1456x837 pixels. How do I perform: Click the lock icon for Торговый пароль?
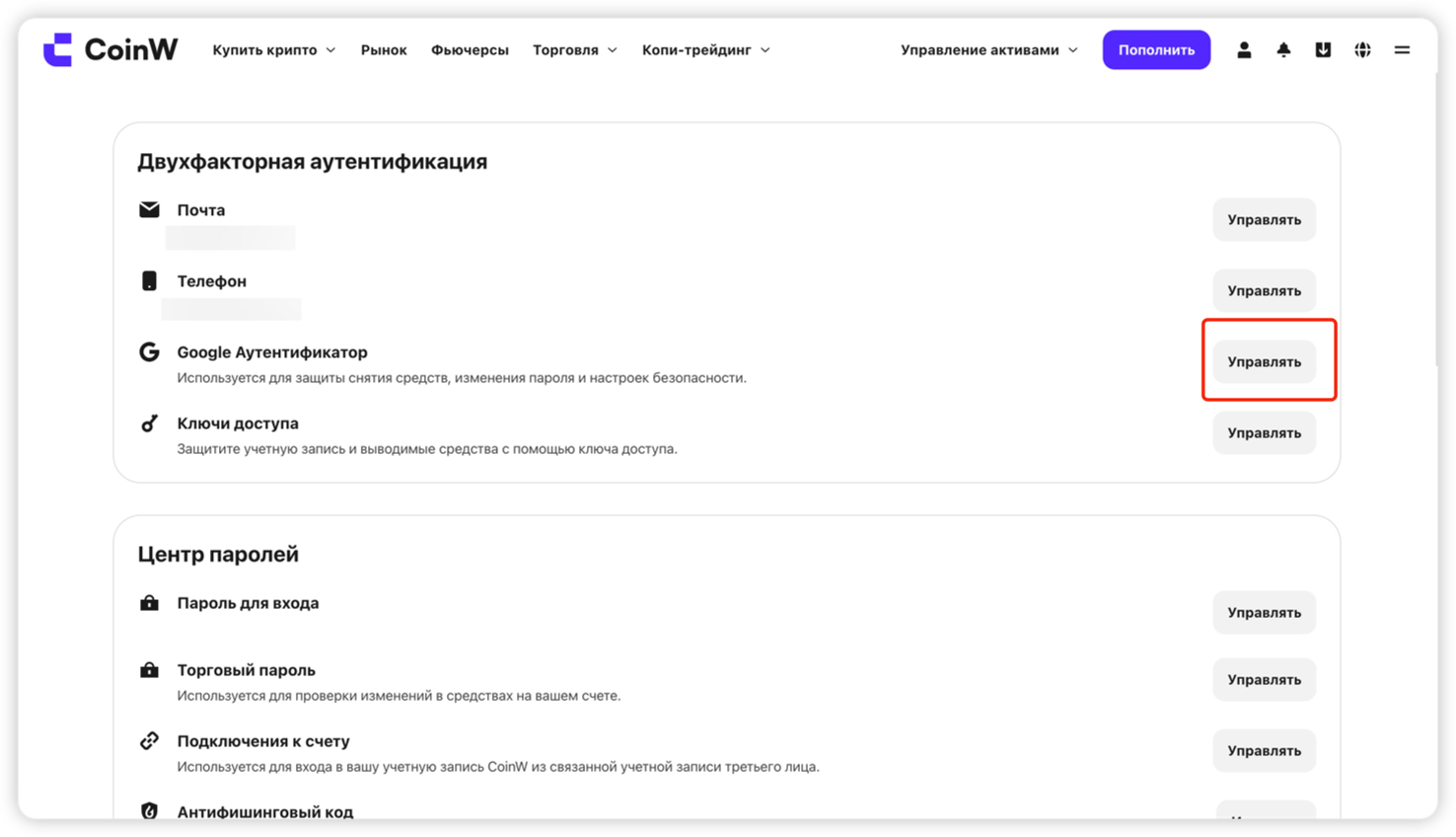149,669
